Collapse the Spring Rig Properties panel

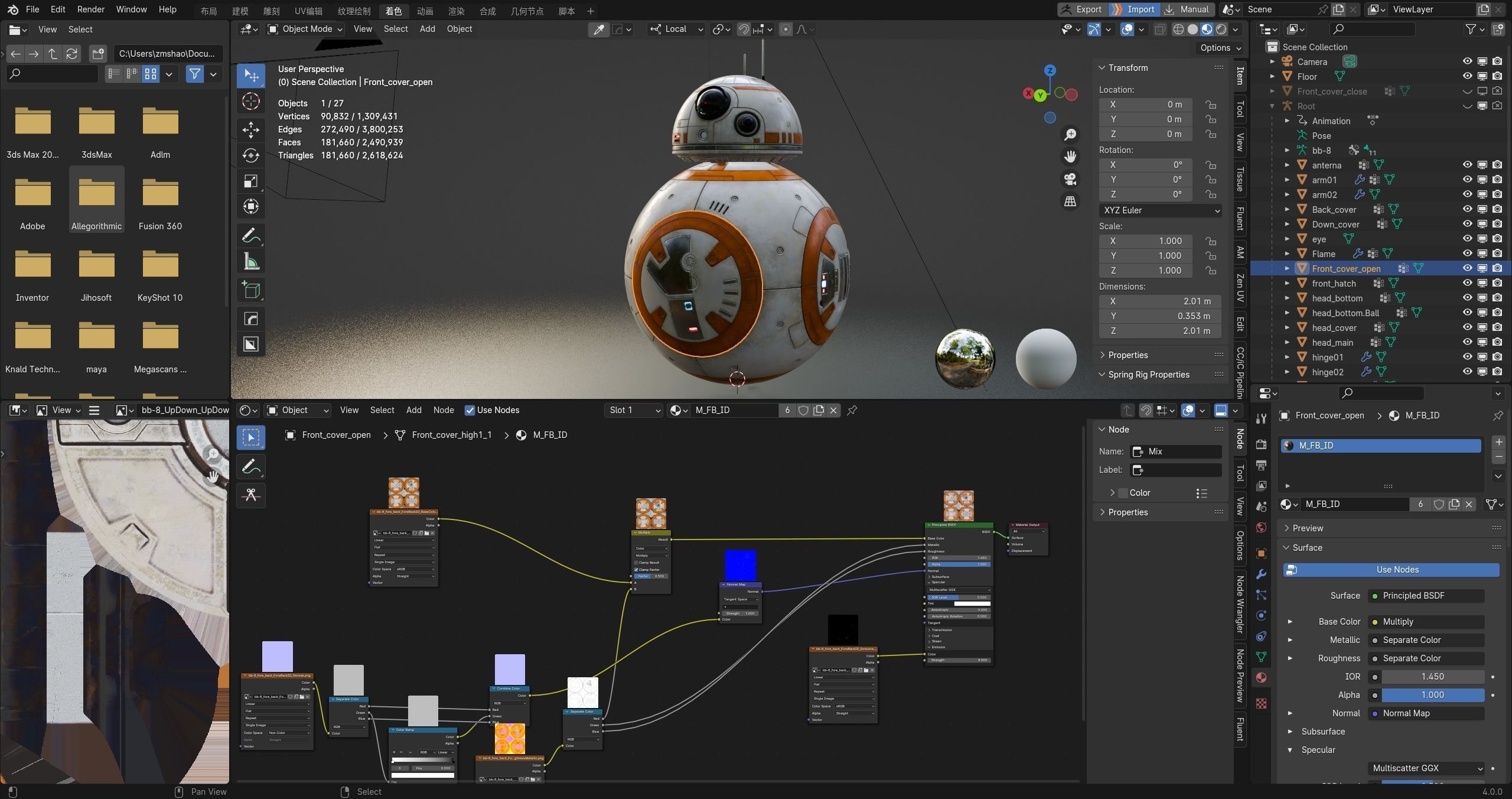tap(1148, 375)
